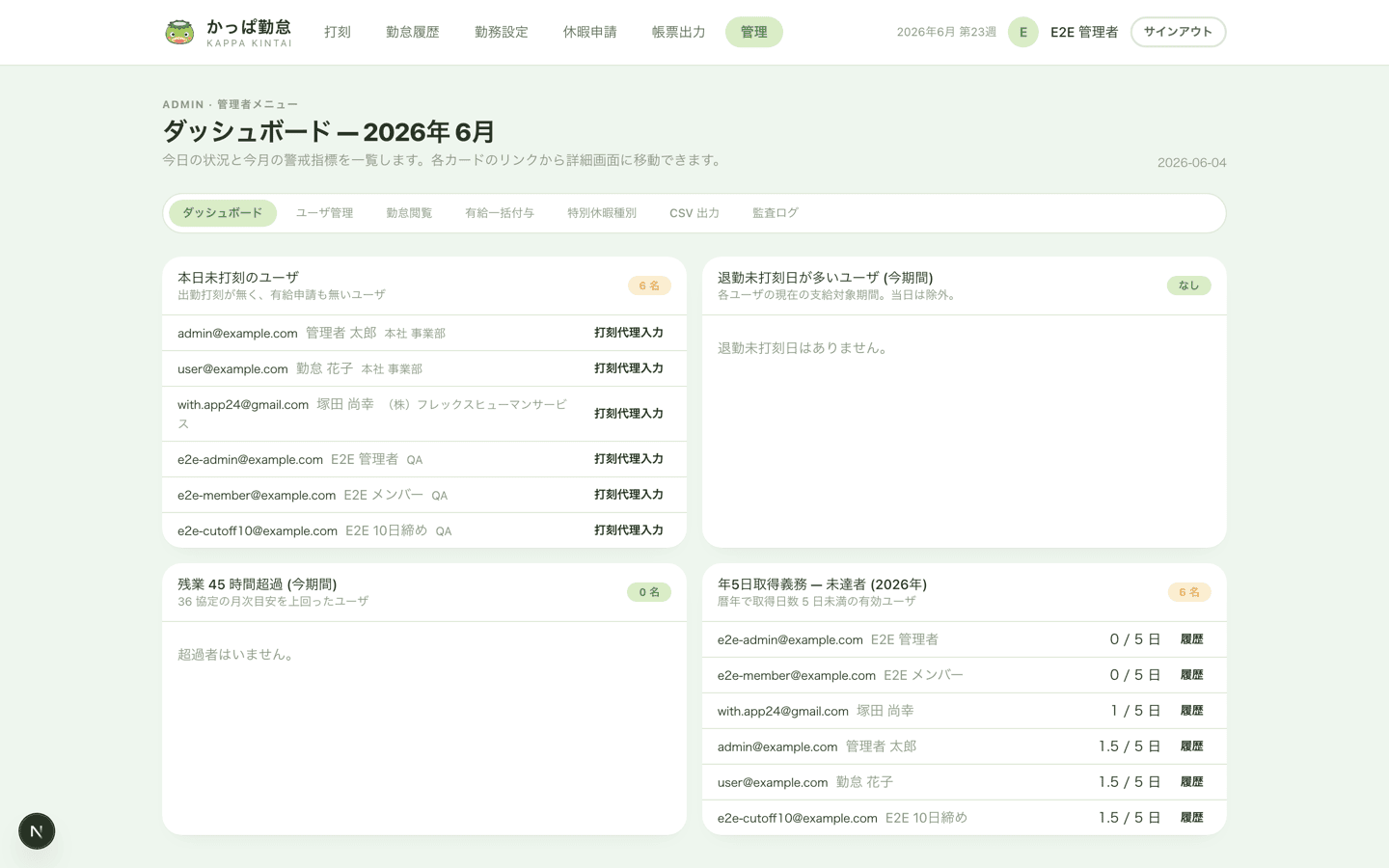Click the 年5日取得義務 — 未達者 heading
Viewport: 1389px width, 868px height.
point(823,584)
